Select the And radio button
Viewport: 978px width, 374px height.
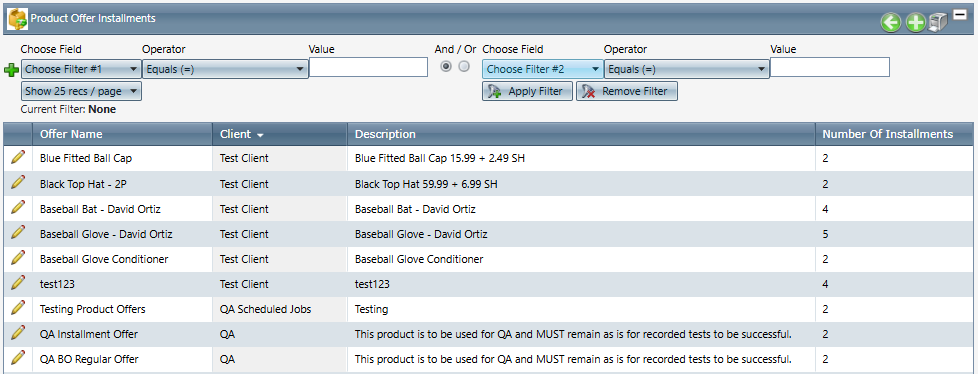point(446,67)
